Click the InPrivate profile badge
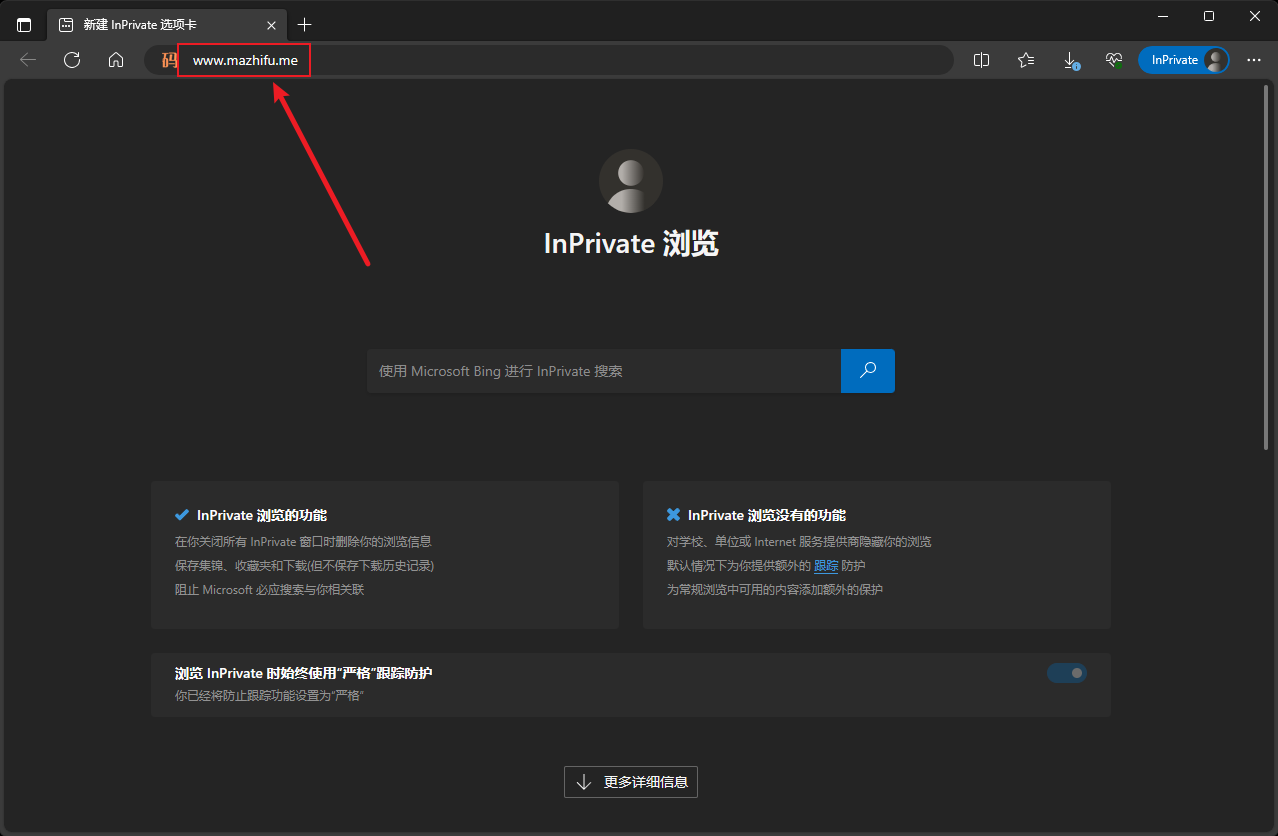1278x836 pixels. [x=1184, y=60]
